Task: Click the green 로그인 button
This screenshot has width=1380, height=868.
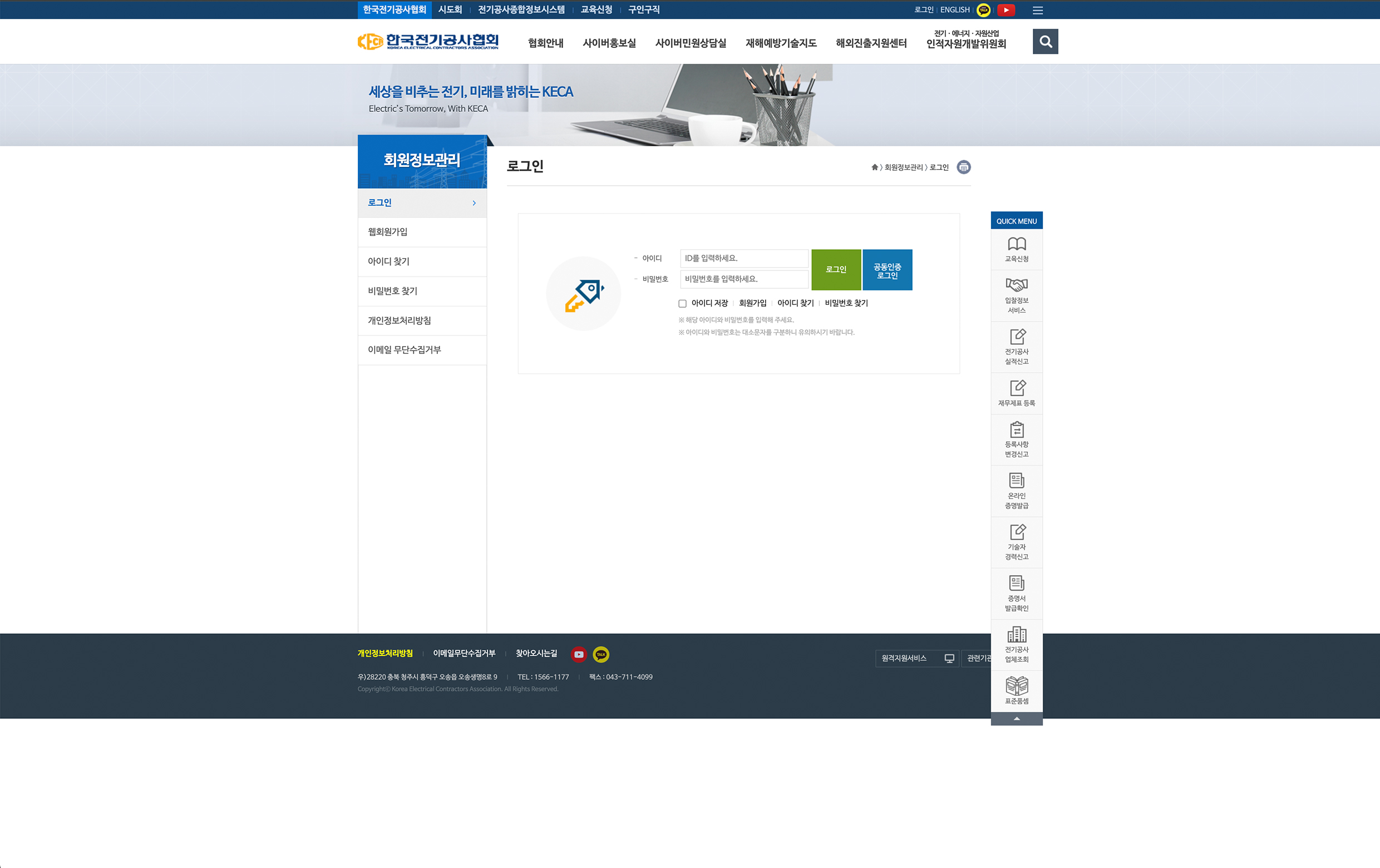Action: (836, 269)
